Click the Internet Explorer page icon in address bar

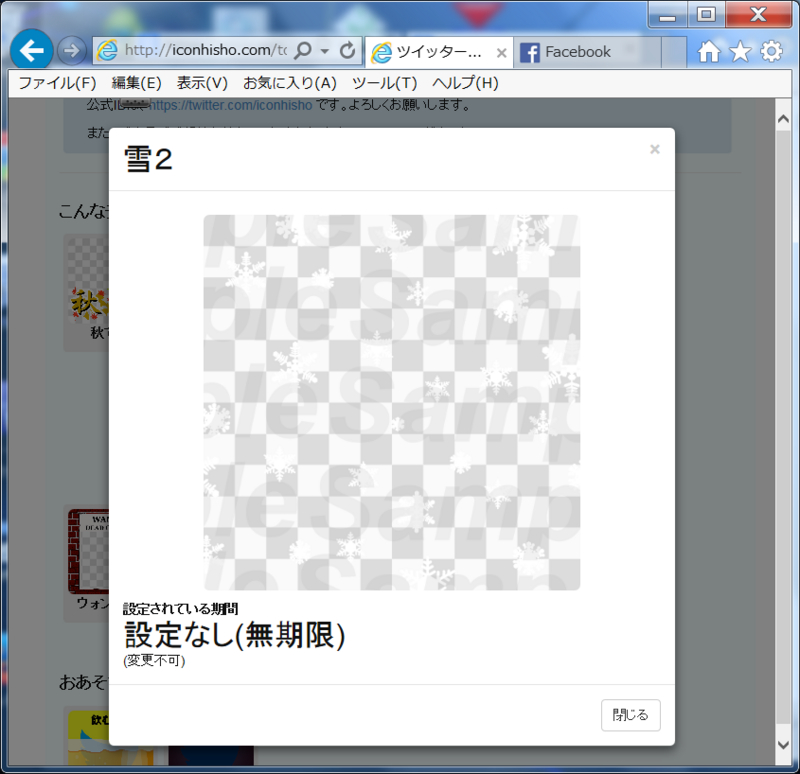point(107,51)
